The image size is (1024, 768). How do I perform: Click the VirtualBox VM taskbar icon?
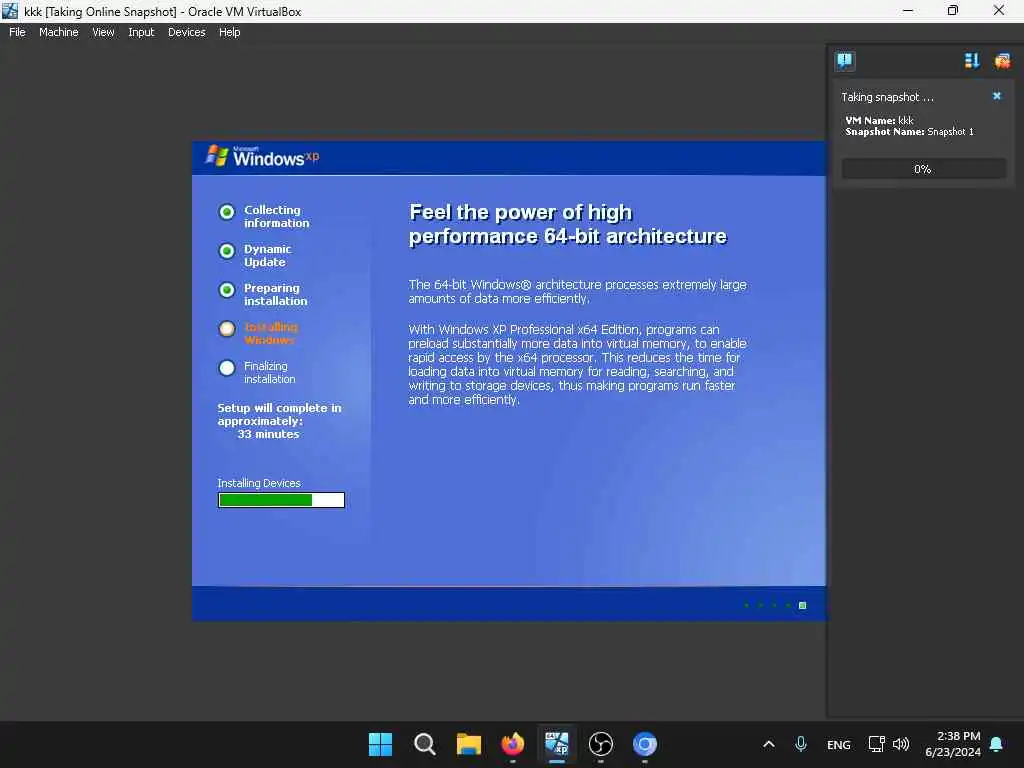[x=556, y=744]
